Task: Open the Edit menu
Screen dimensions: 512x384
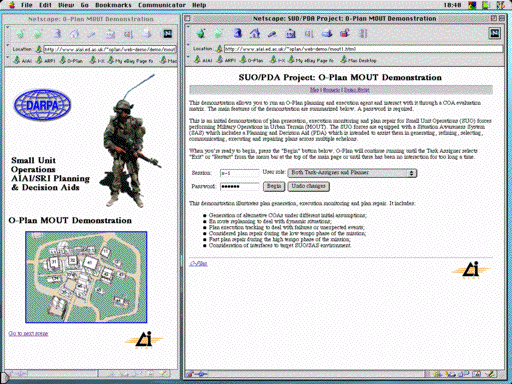Action: 45,5
